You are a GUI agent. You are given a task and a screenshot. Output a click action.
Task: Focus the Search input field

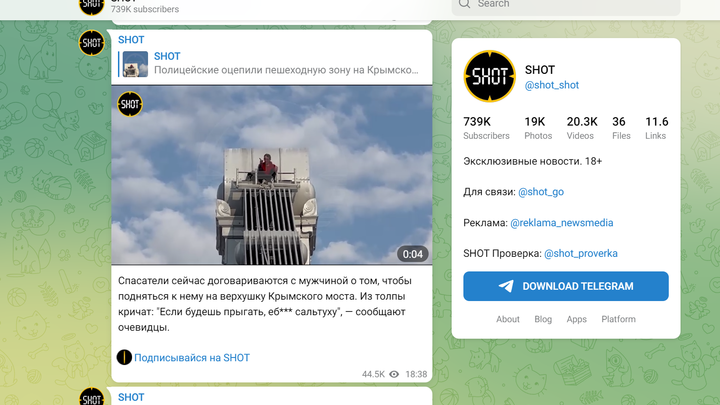tap(566, 6)
